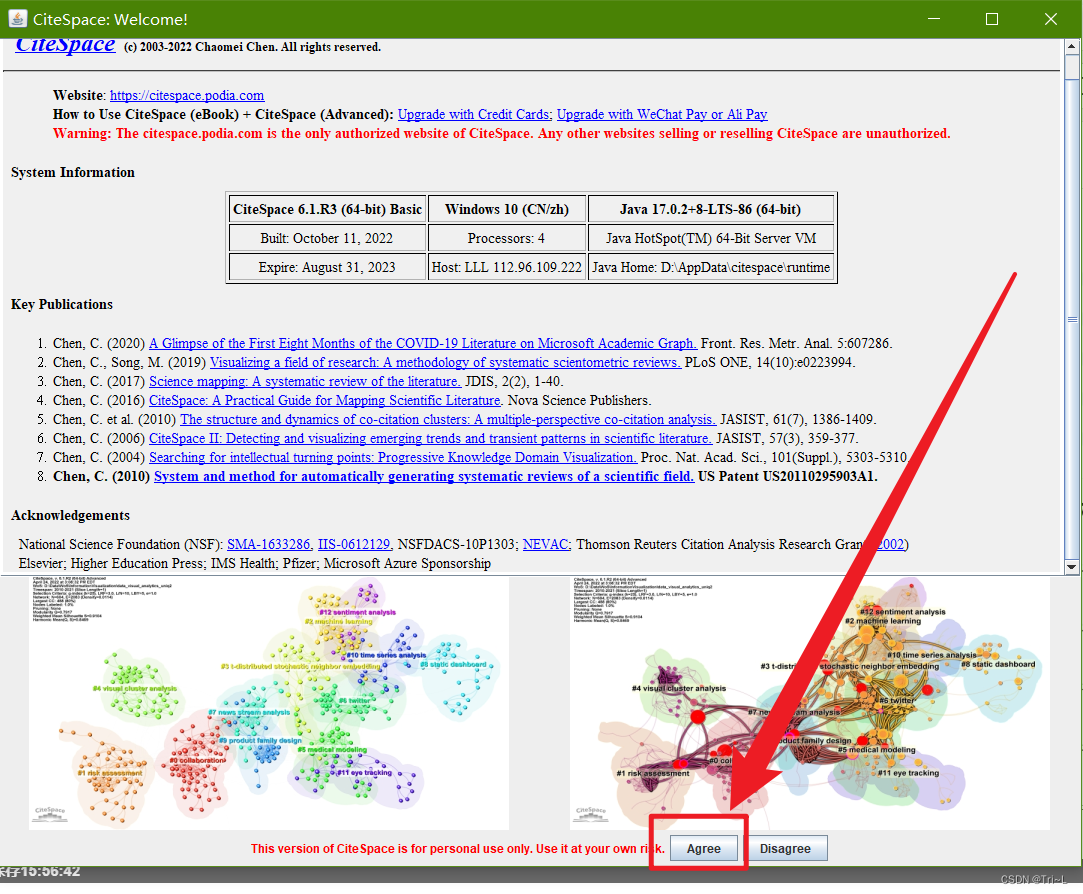Viewport: 1083px width, 894px height.
Task: Click the scrollbar down arrow
Action: click(1071, 567)
